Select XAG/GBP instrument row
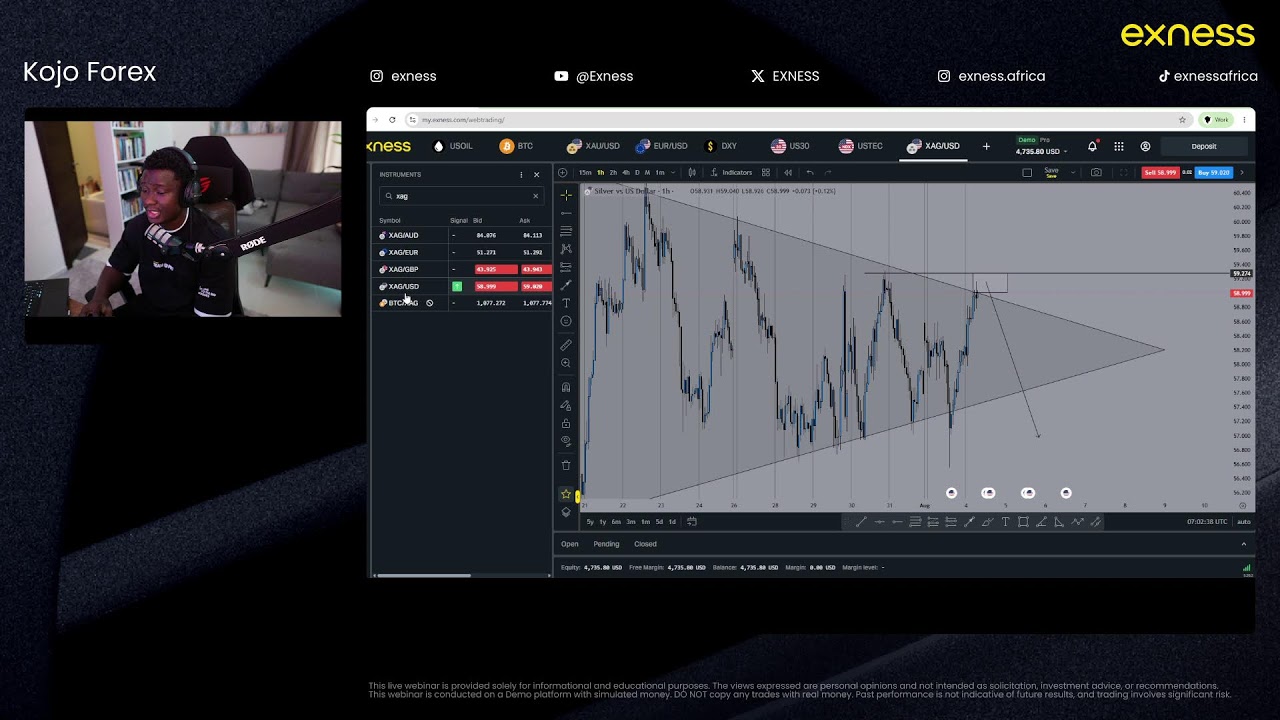 coord(464,269)
